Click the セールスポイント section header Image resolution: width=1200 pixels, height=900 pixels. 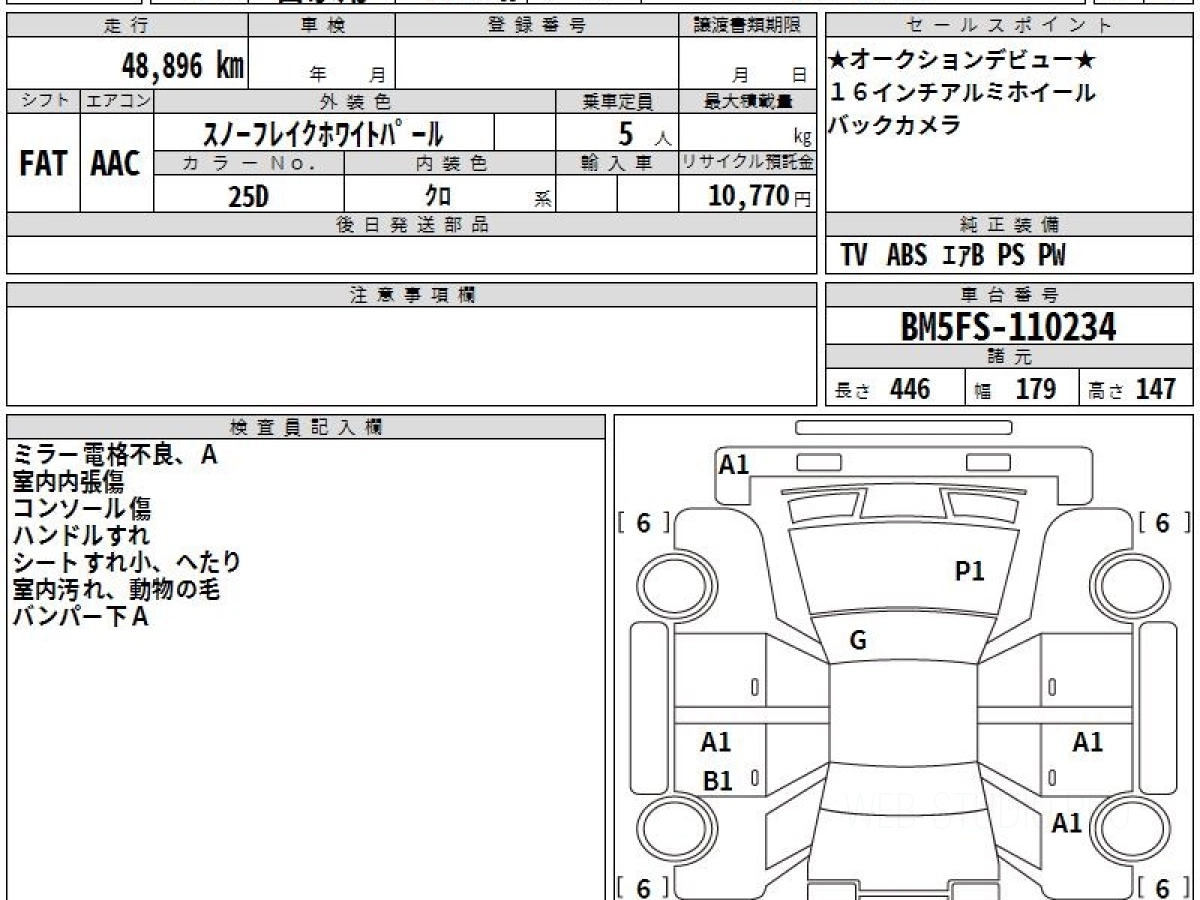(x=1009, y=26)
